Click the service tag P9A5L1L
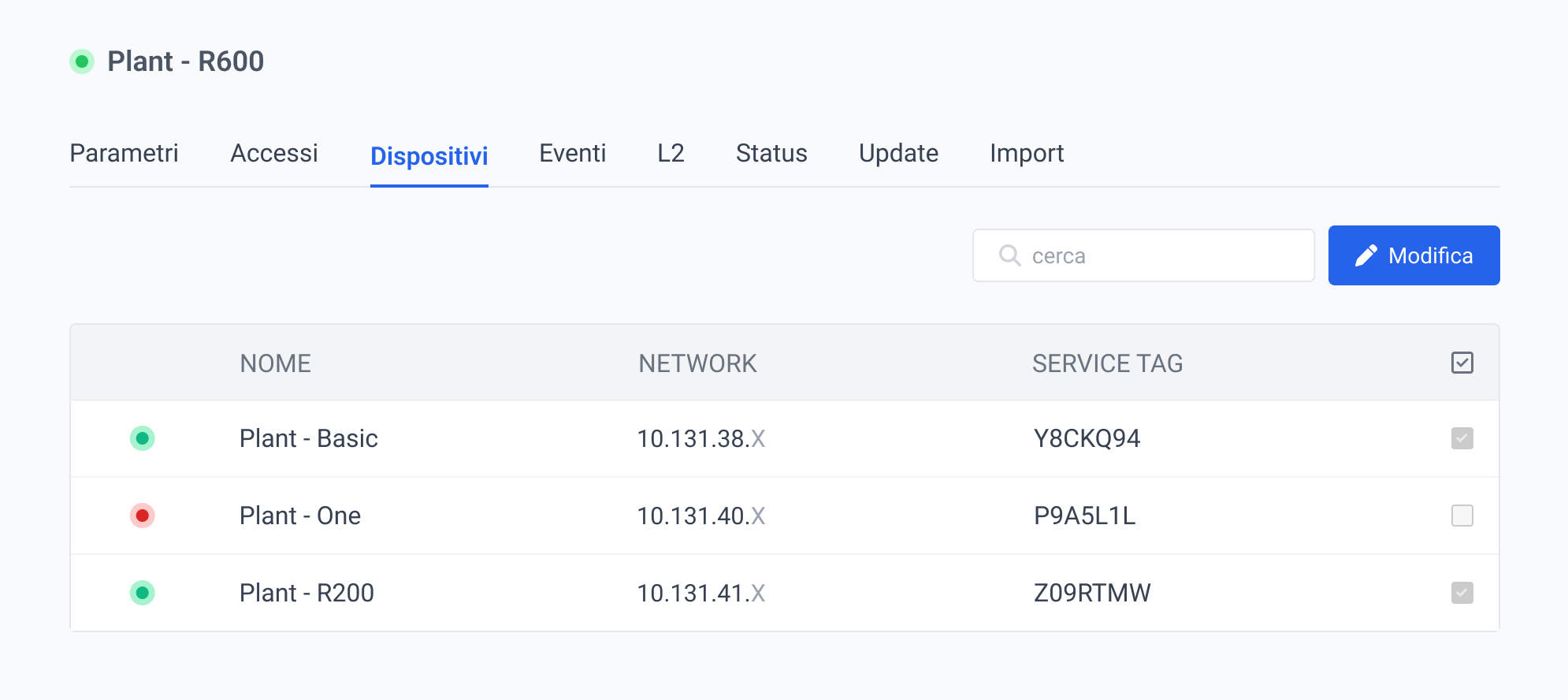This screenshot has width=1568, height=700. [1084, 516]
